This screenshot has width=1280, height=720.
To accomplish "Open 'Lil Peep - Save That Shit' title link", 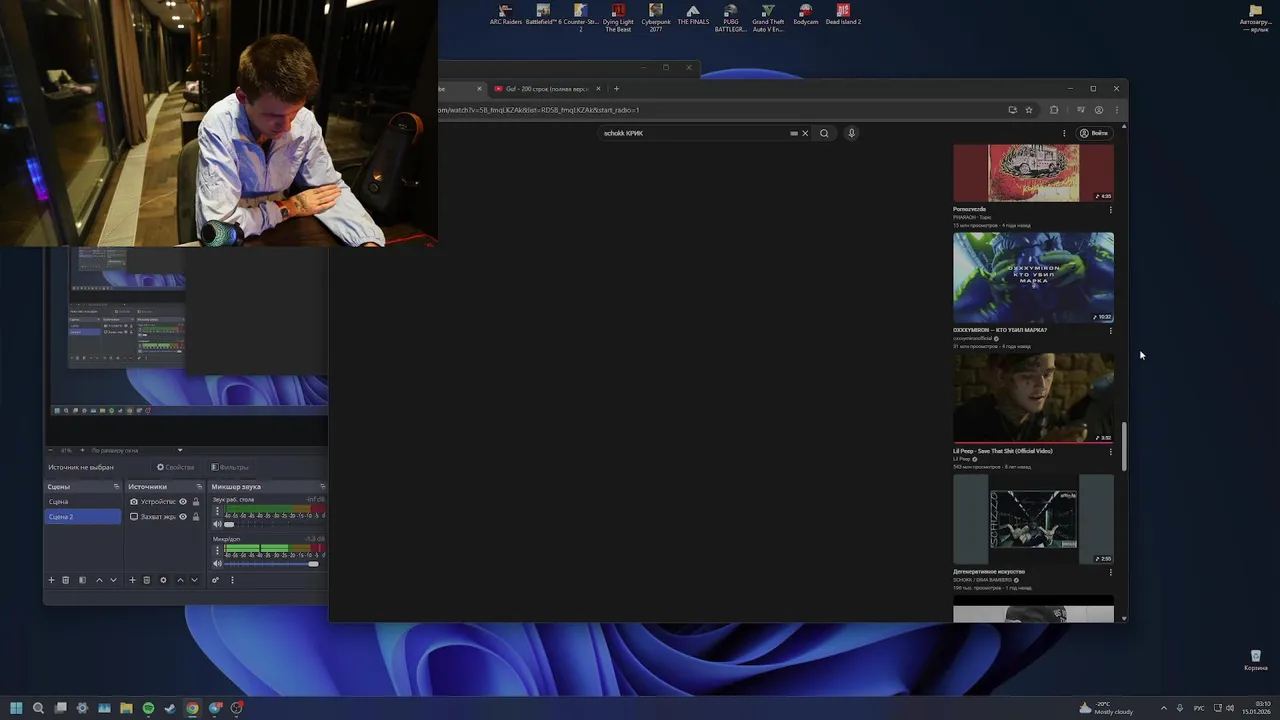I will click(1003, 451).
